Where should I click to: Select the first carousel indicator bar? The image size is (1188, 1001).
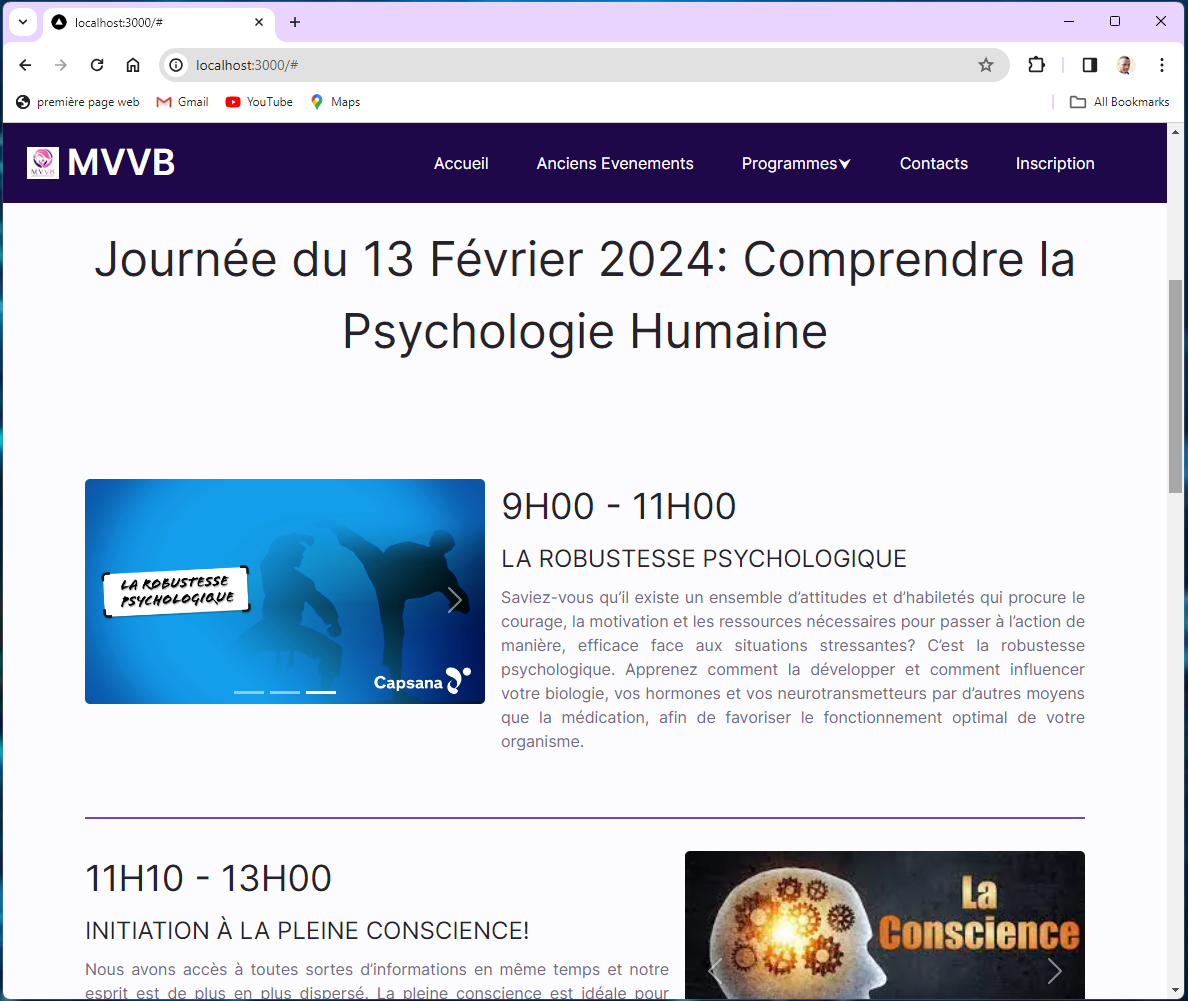249,692
